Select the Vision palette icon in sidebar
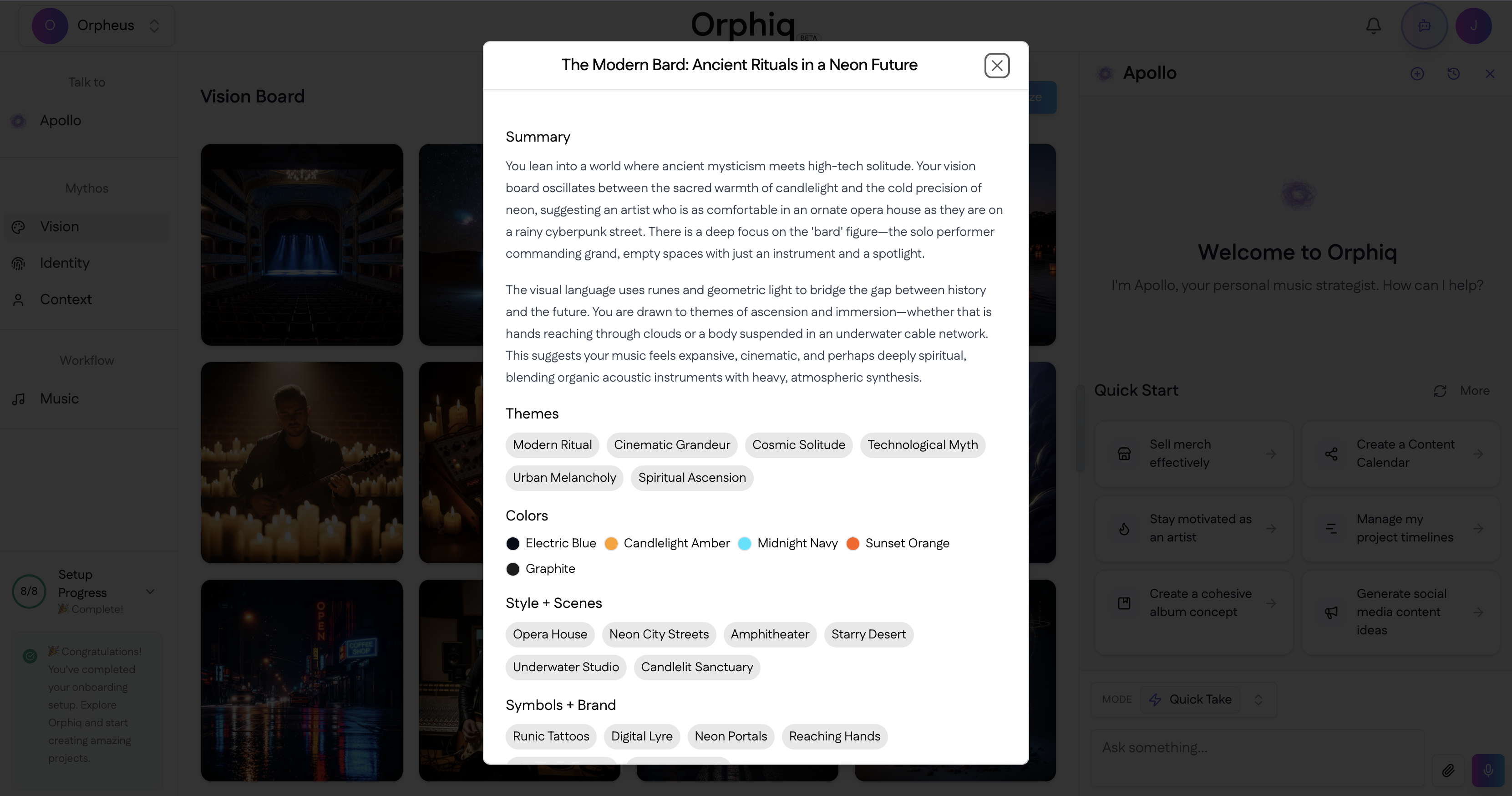The image size is (1512, 796). 18,227
